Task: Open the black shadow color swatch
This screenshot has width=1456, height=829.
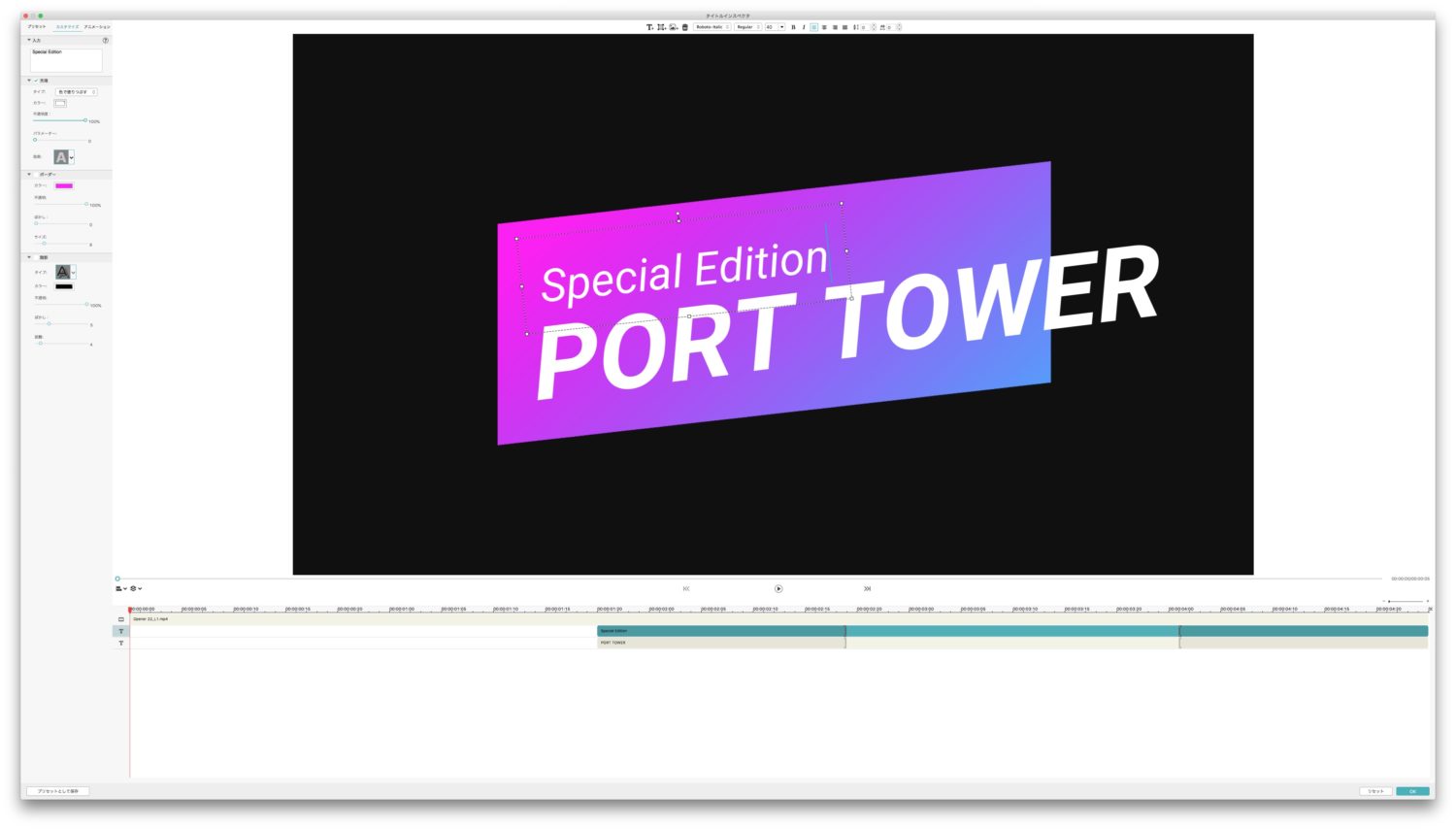Action: pos(64,286)
